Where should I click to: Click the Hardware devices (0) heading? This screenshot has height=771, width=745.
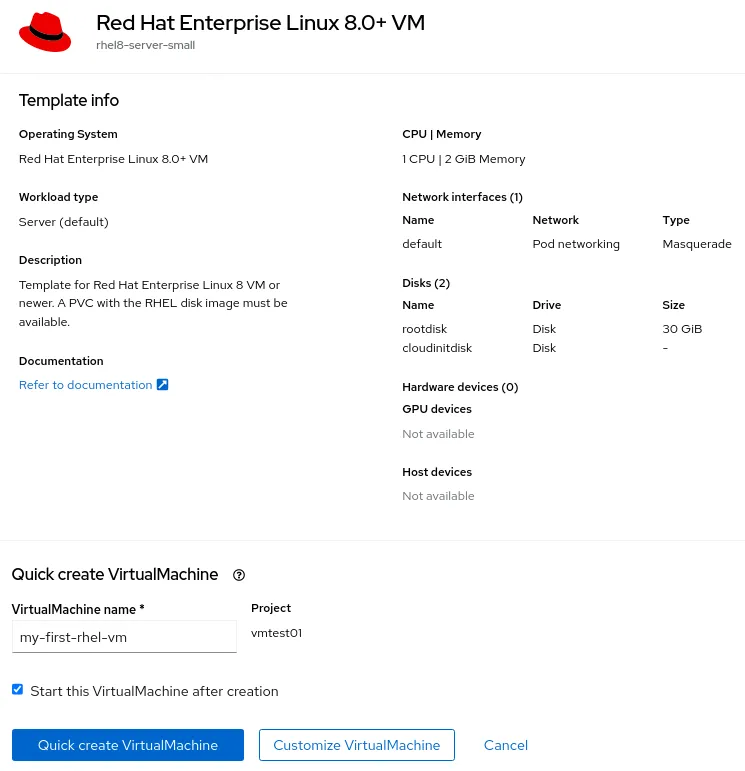click(460, 387)
